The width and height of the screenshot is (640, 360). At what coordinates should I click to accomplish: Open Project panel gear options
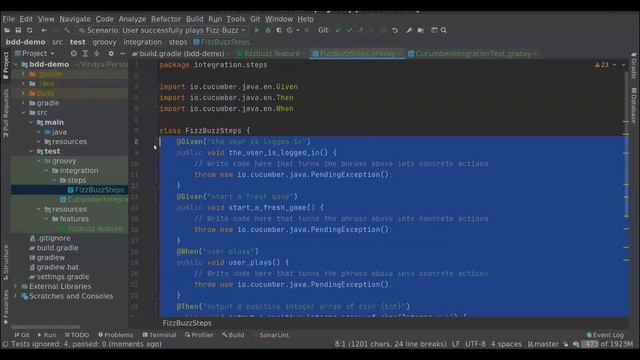click(x=111, y=53)
